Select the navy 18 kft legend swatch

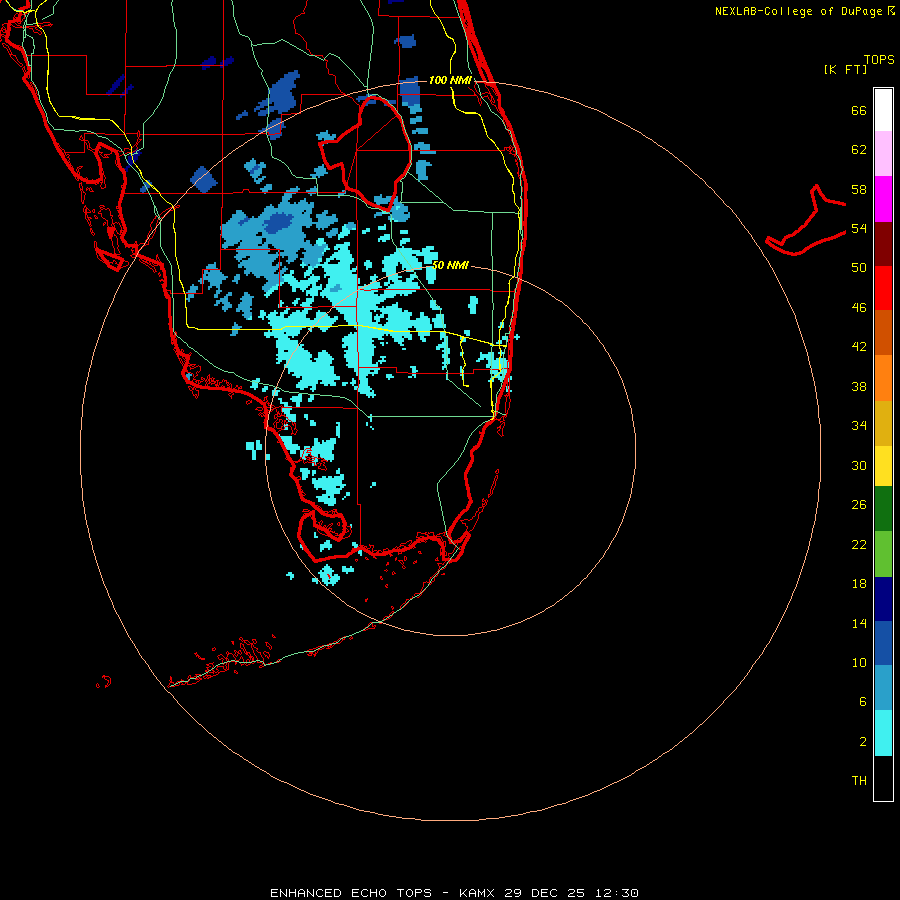(883, 599)
